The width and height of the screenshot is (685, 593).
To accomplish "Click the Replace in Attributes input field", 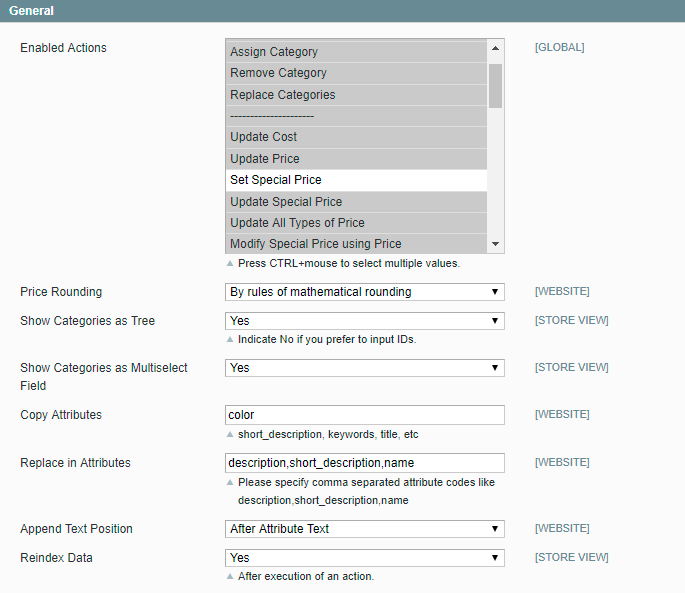I will pyautogui.click(x=364, y=463).
